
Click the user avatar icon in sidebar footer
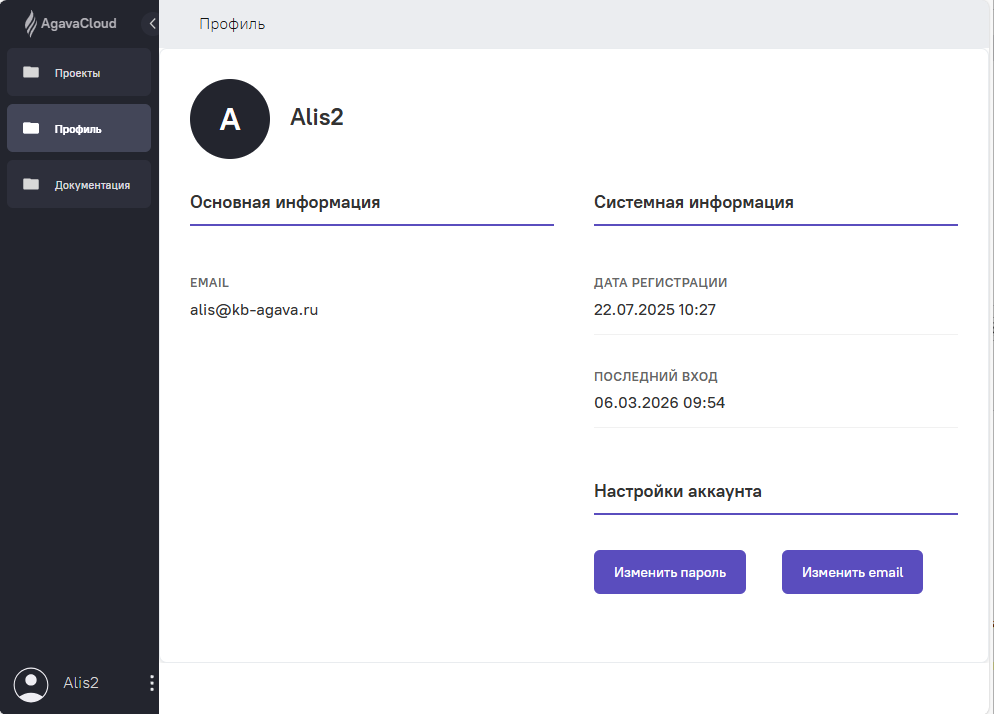(31, 684)
